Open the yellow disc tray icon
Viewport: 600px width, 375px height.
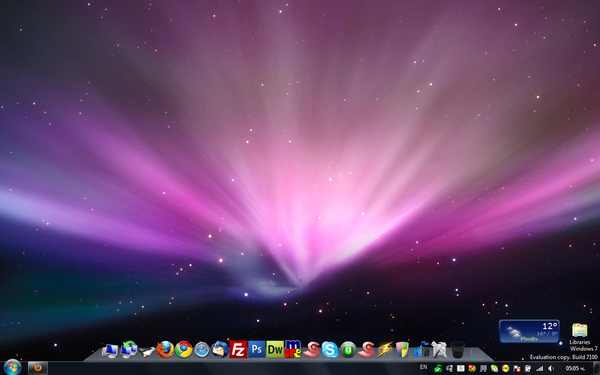[x=505, y=368]
